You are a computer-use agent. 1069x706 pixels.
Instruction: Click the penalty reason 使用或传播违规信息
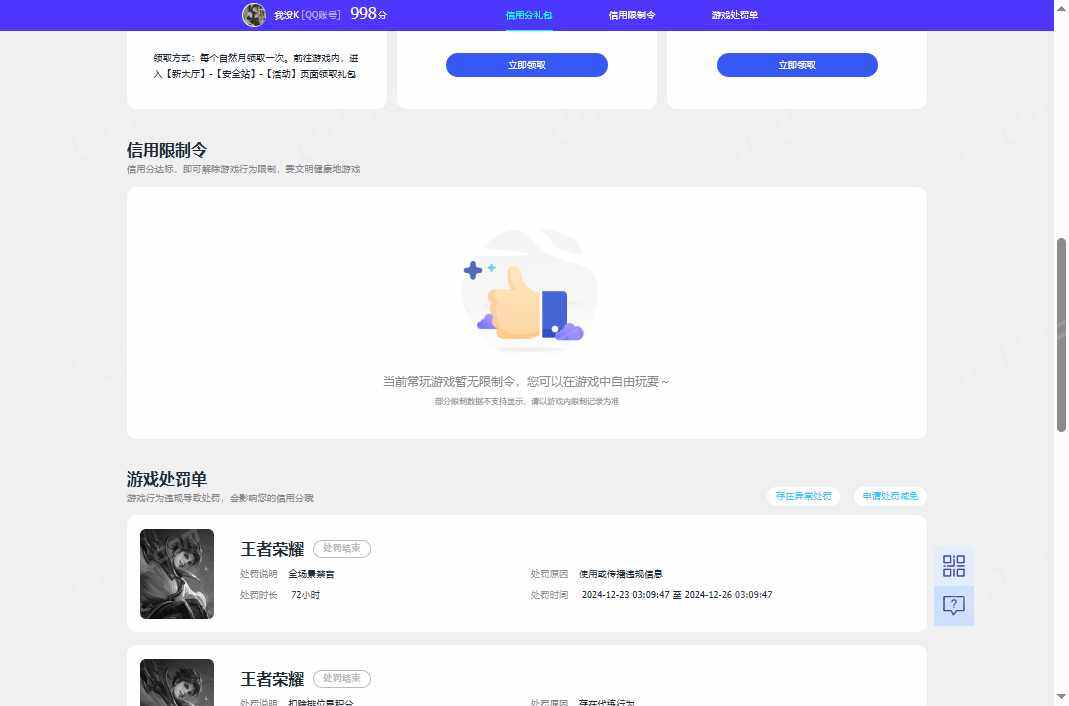pos(620,574)
